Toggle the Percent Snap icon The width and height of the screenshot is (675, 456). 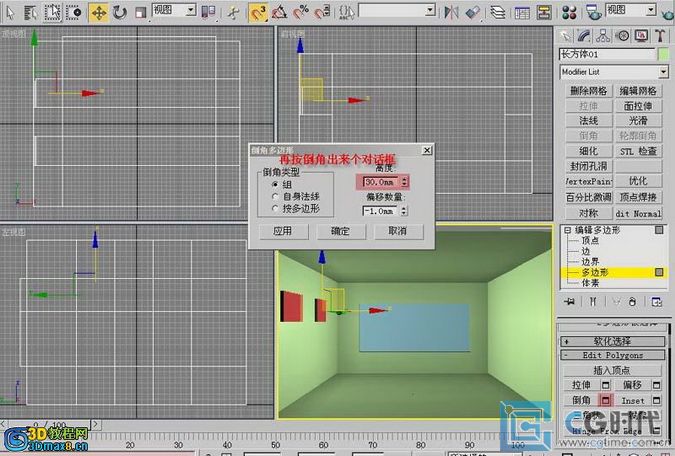point(301,13)
